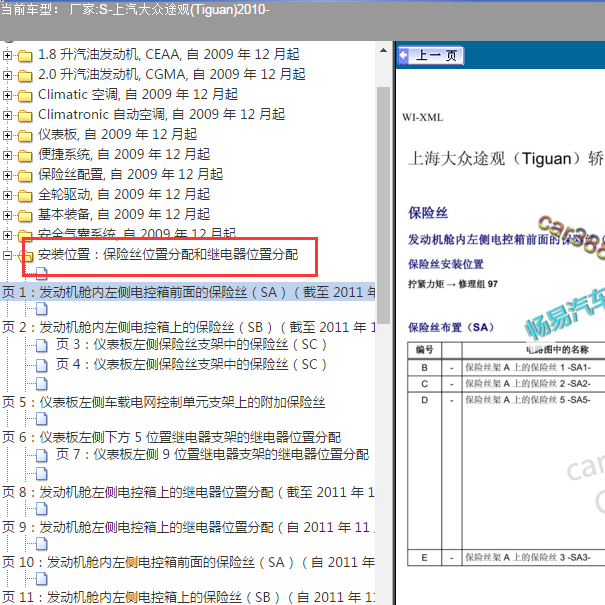Open 2.0 升汽油发动机, CGMA tree item

click(172, 74)
